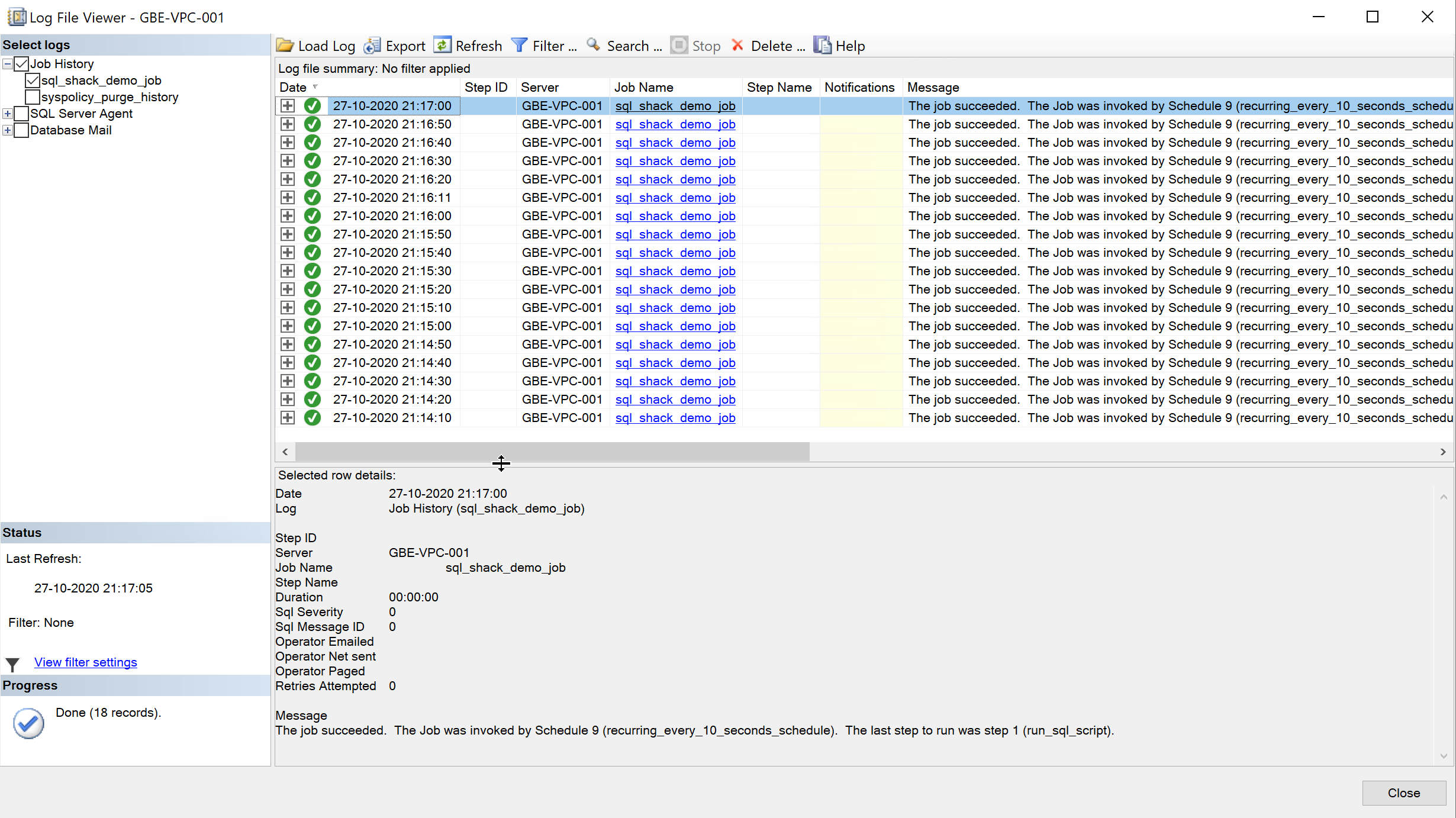Screen dimensions: 1456x818
Task: Open Help book icon
Action: pyautogui.click(x=822, y=46)
